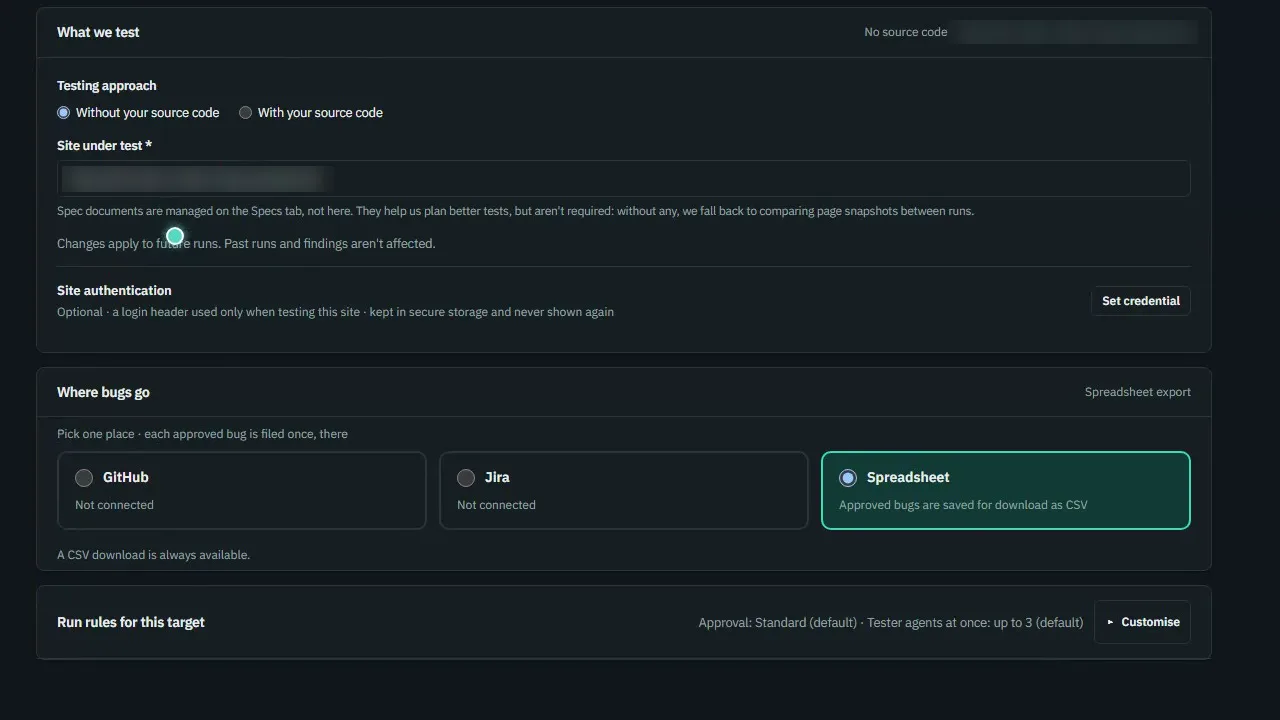This screenshot has width=1280, height=720.
Task: Click "Not connected" under Jira
Action: click(x=496, y=505)
